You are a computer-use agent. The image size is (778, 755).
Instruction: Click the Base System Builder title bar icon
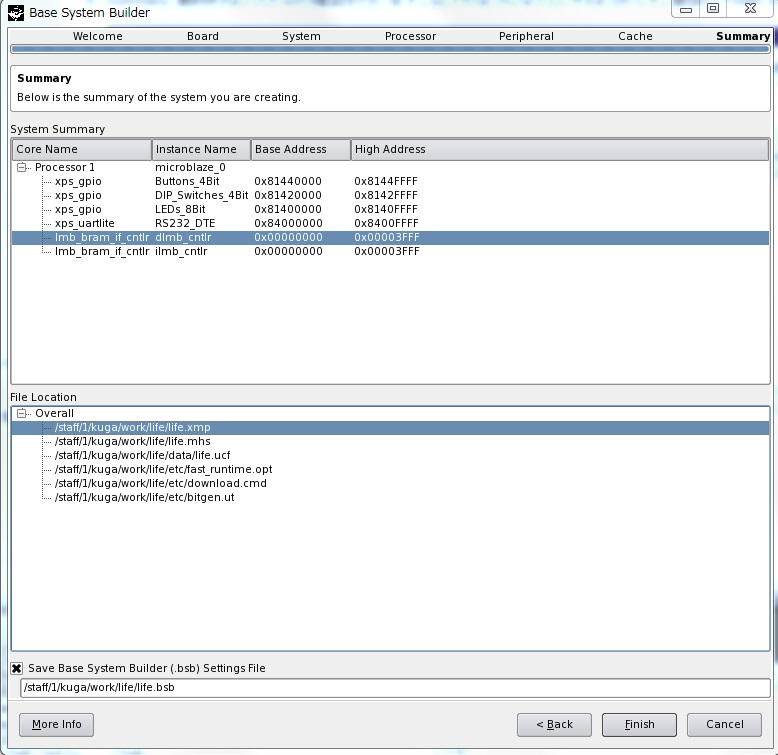(x=15, y=12)
